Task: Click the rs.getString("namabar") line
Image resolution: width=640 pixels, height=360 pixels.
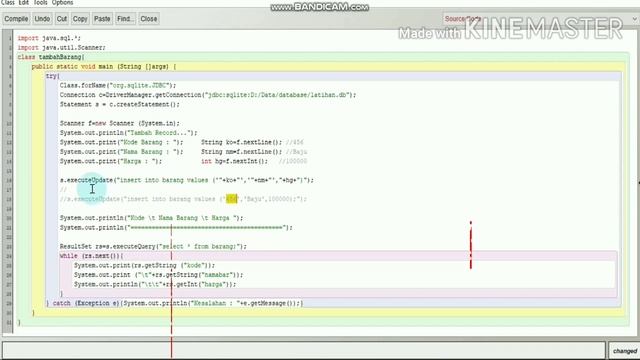Action: tap(159, 275)
